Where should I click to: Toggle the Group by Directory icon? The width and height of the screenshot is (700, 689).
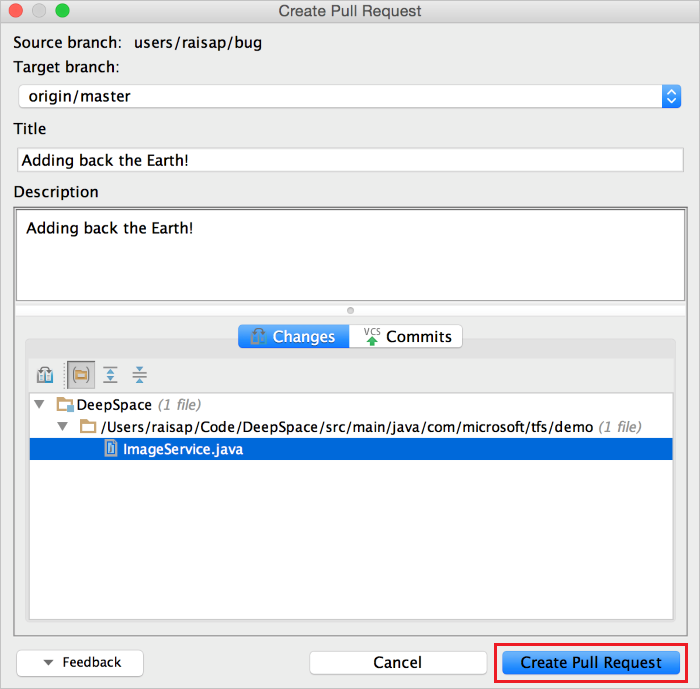pyautogui.click(x=81, y=375)
